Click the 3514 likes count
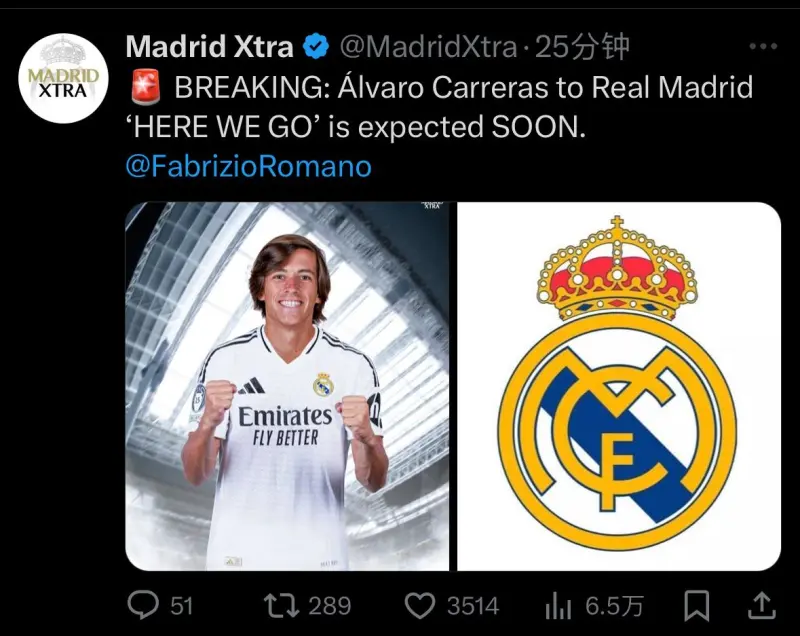The image size is (800, 636). (x=473, y=606)
